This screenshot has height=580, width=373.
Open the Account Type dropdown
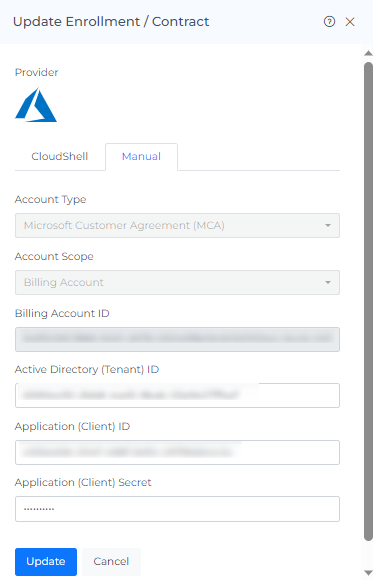click(177, 225)
